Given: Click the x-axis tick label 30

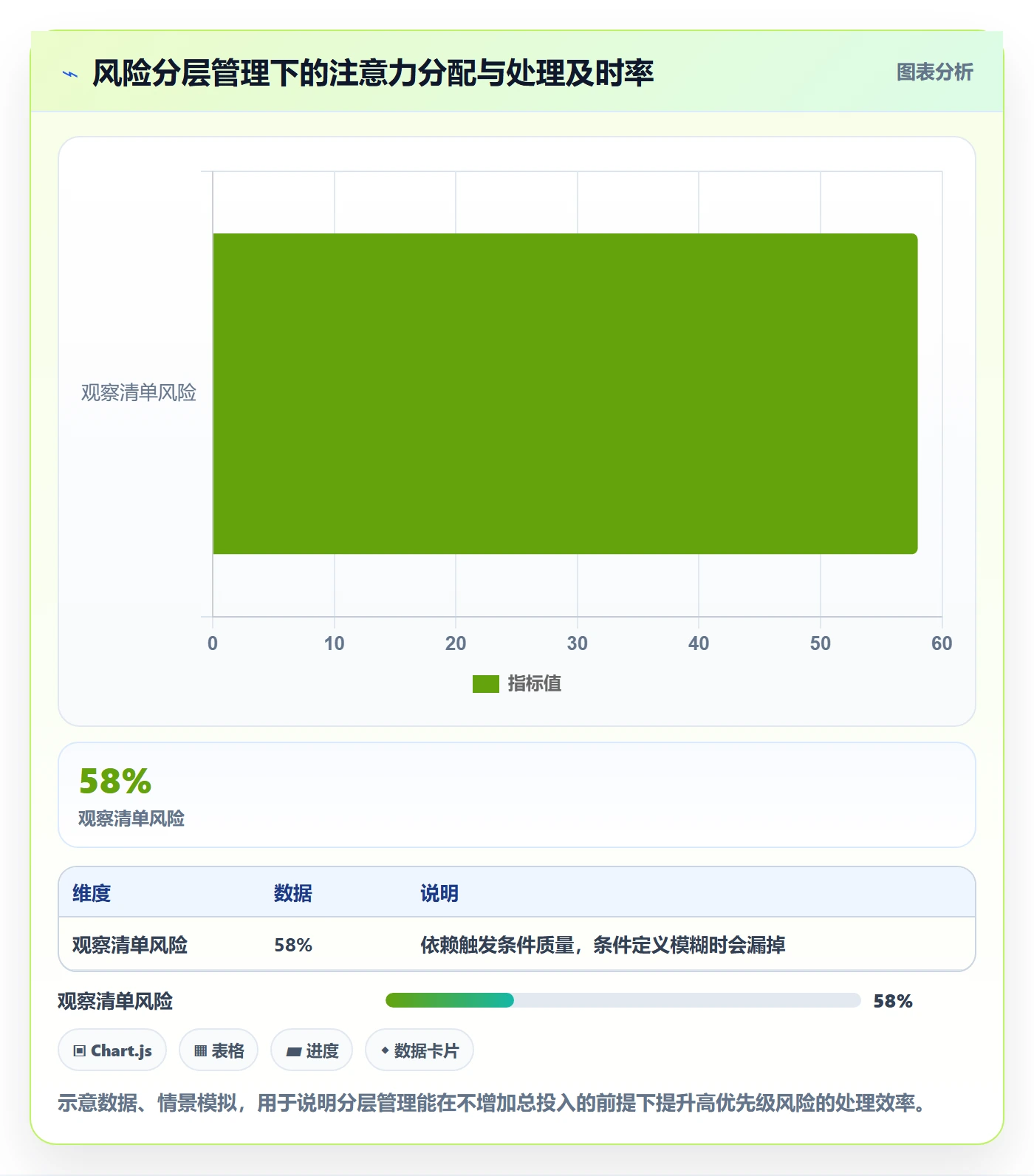Looking at the screenshot, I should 578,643.
